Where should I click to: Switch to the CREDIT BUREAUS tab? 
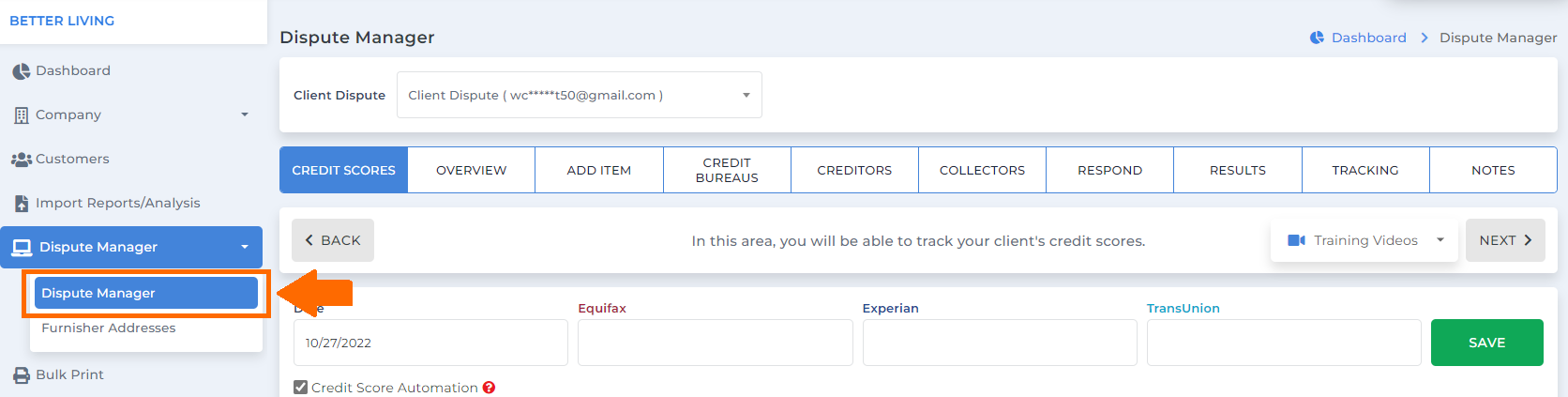click(727, 170)
